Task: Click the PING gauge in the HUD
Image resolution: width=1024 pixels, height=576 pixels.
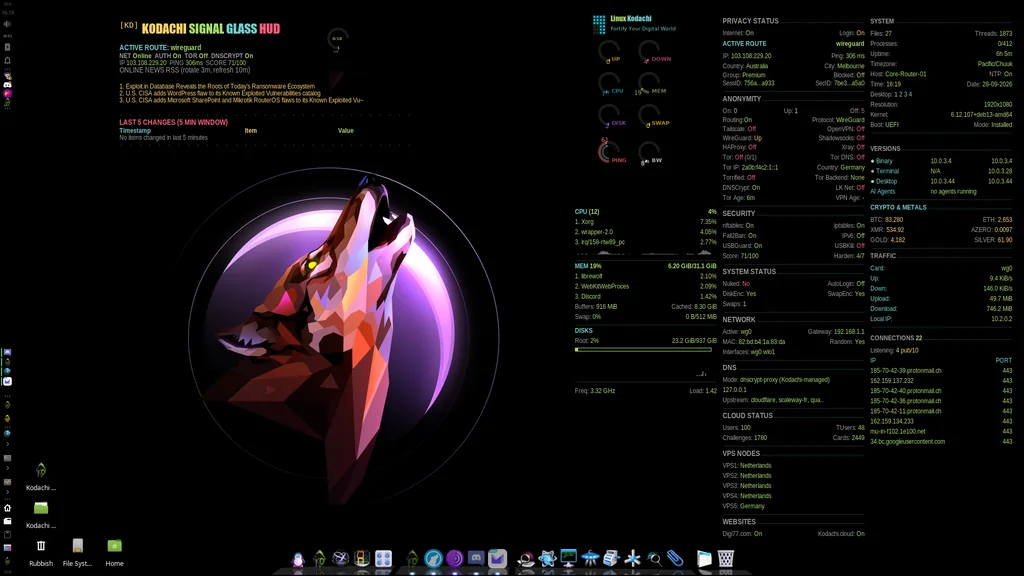Action: [612, 152]
